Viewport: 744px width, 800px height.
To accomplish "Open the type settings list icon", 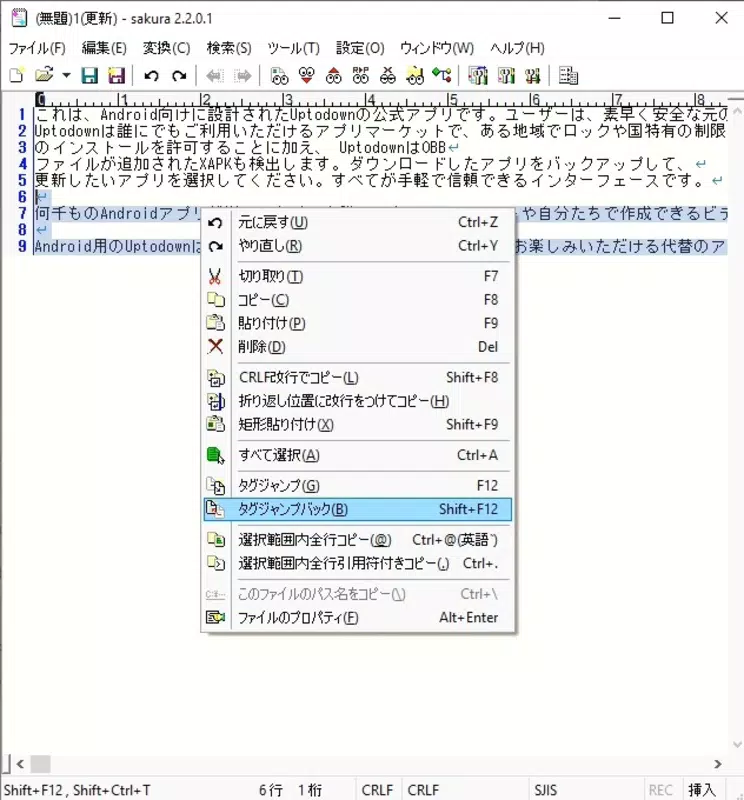I will click(478, 76).
